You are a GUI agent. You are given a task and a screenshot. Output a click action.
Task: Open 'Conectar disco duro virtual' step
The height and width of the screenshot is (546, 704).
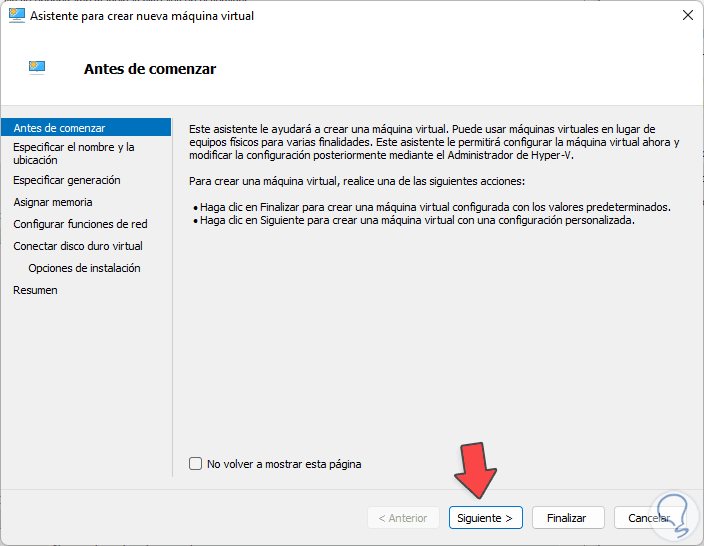tap(78, 246)
